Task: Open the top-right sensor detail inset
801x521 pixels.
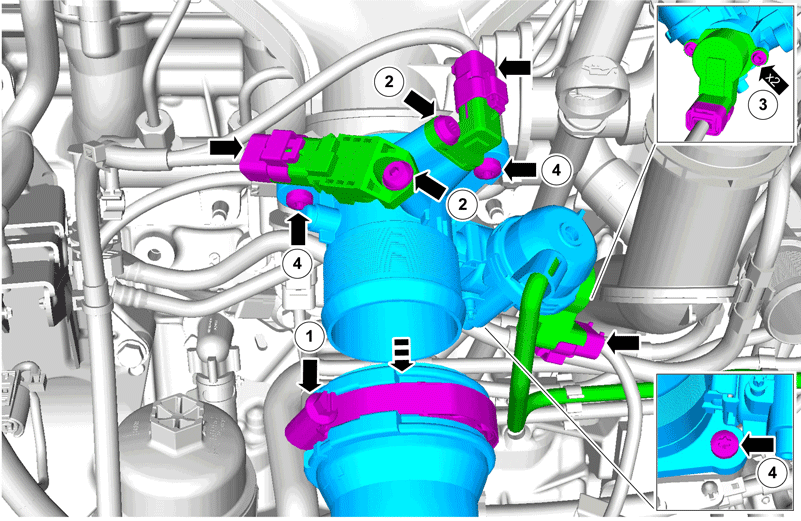Action: click(x=726, y=72)
